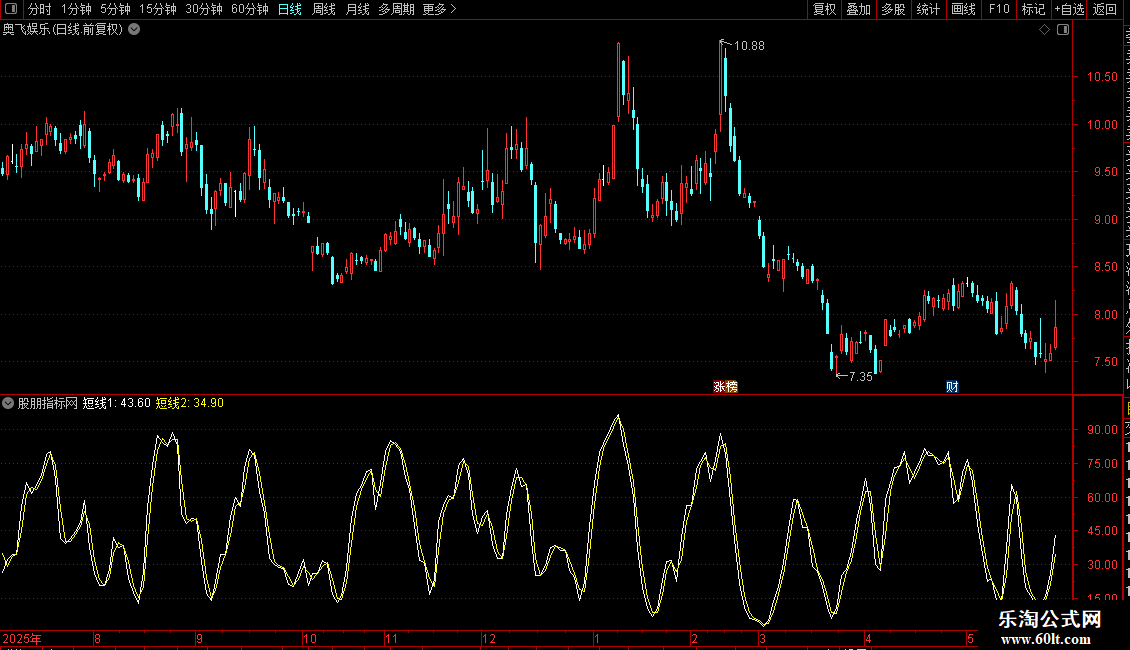
Task: Click the 叠加 overlay button
Action: (x=859, y=9)
